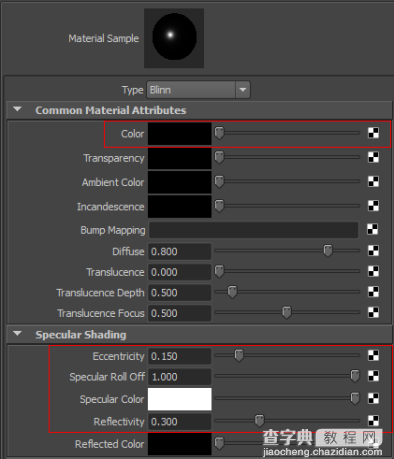Click the Bump Mapping label
The width and height of the screenshot is (394, 459).
pyautogui.click(x=113, y=230)
